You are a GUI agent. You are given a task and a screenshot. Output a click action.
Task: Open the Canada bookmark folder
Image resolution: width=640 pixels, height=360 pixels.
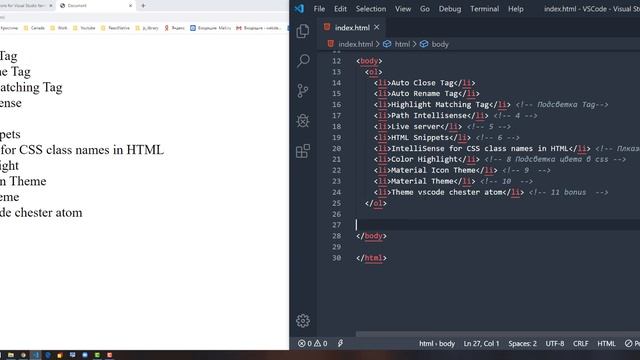click(34, 28)
